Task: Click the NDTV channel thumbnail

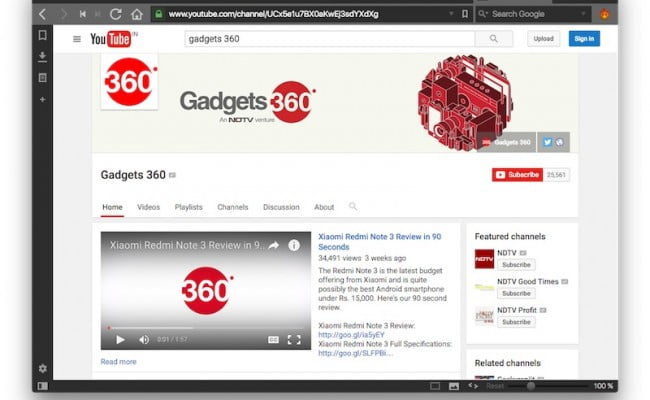Action: (484, 259)
